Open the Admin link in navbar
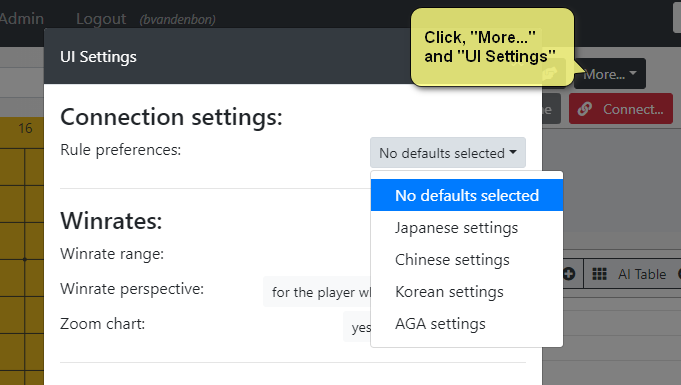Viewport: 681px width, 385px height. pos(22,19)
